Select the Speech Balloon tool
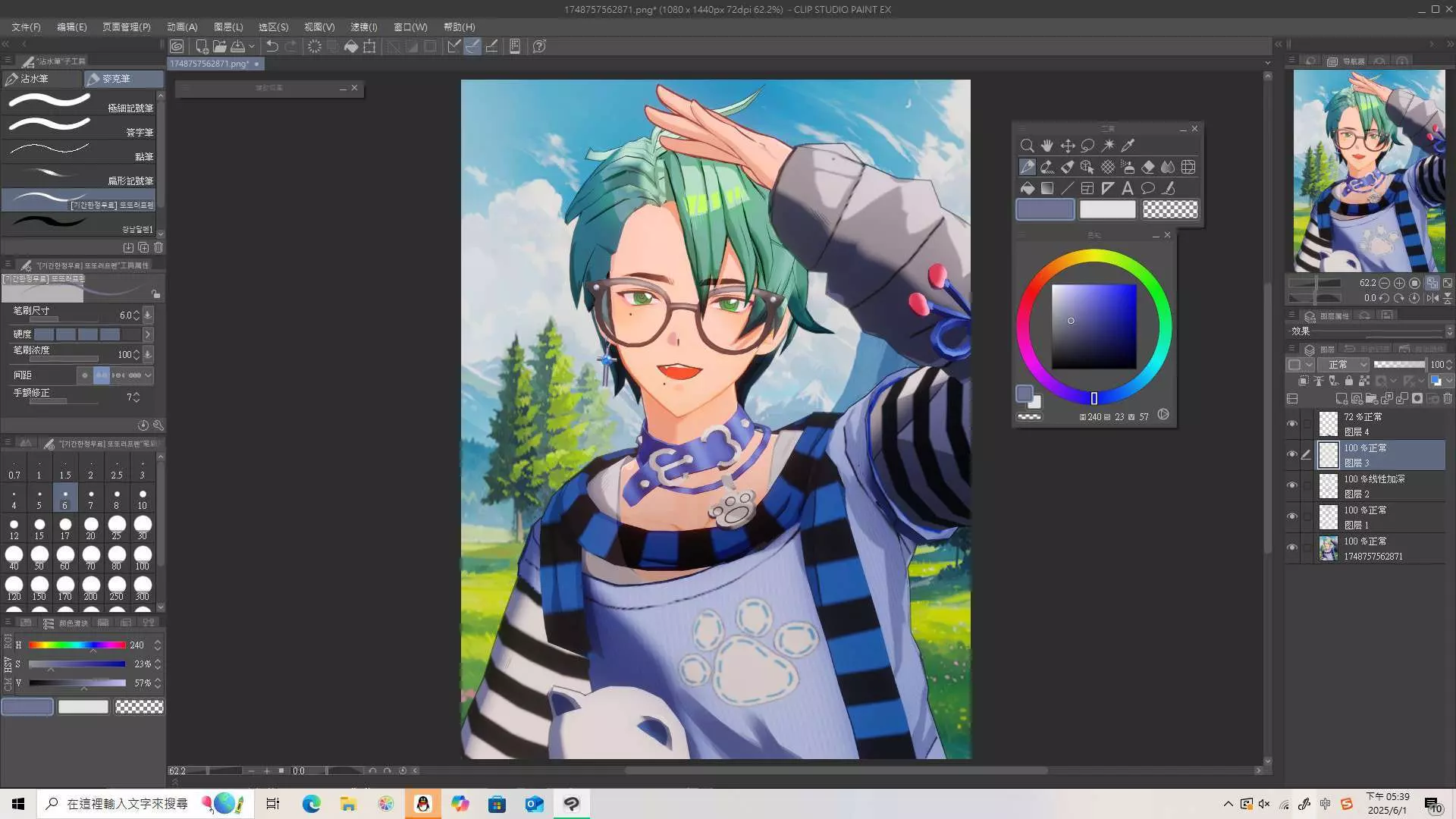The image size is (1456, 819). (x=1148, y=188)
